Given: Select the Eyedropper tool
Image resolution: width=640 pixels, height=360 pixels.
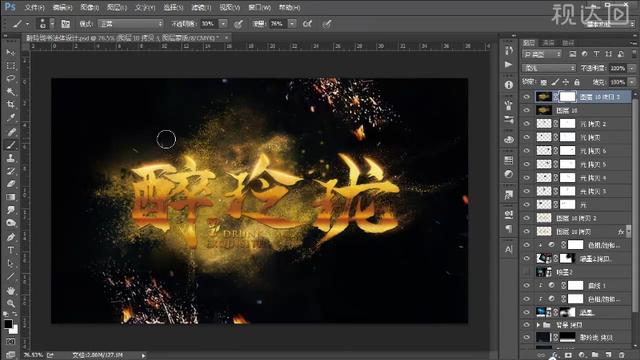Looking at the screenshot, I should (11, 118).
